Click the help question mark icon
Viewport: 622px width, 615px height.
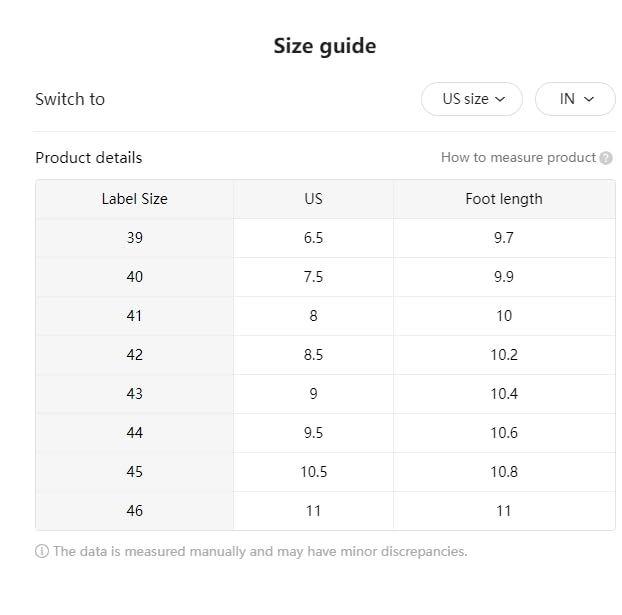[x=606, y=158]
